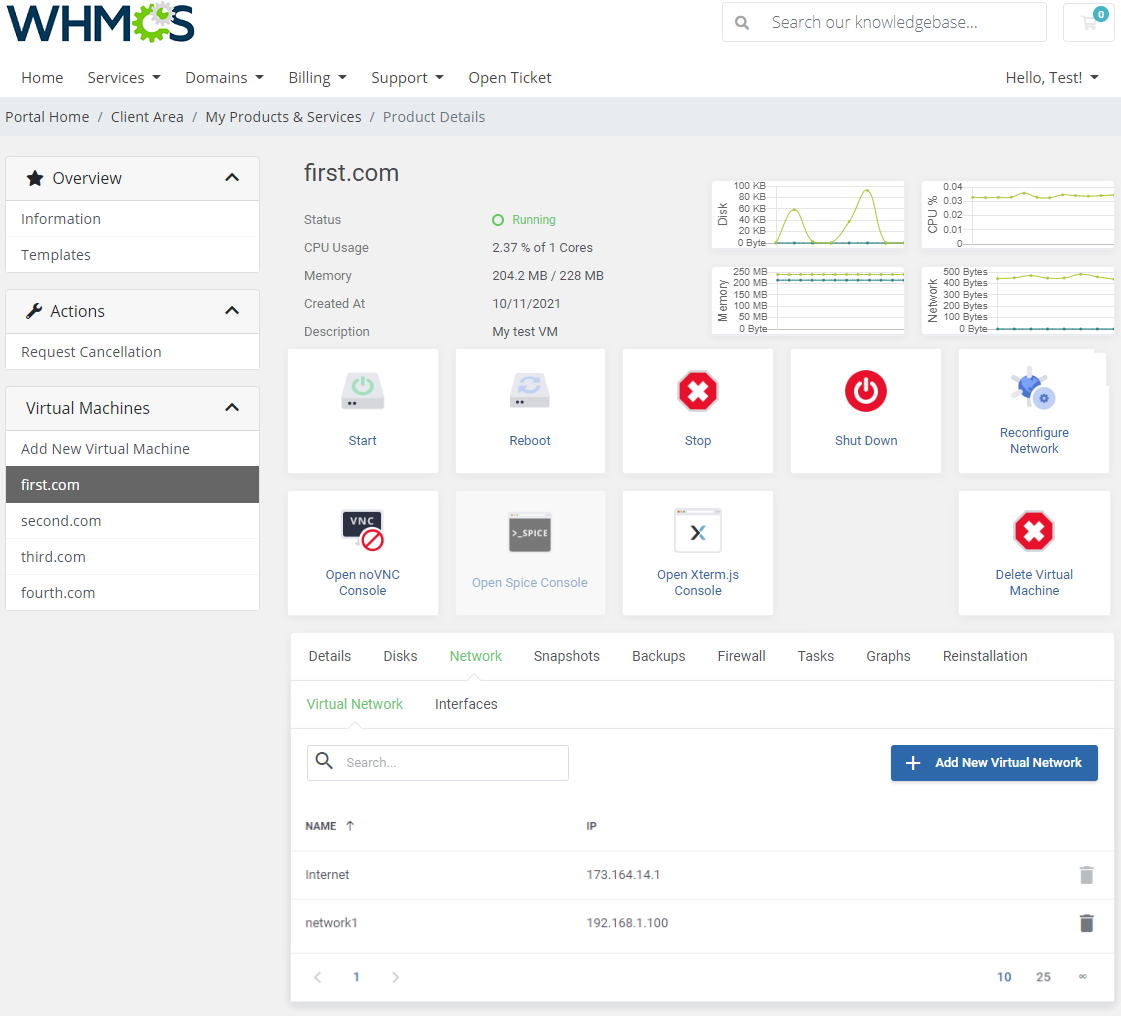Open Templates in Overview sidebar

[132, 255]
